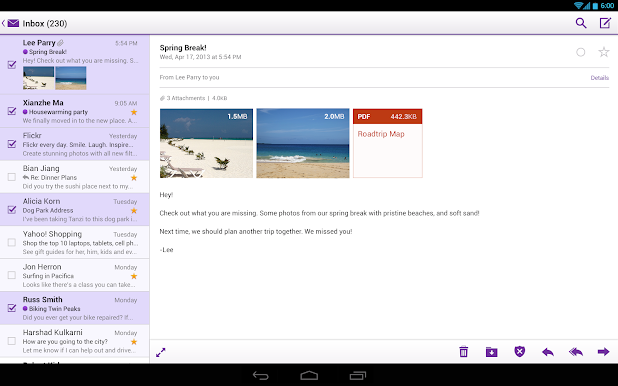
Task: Expand message to full screen
Action: click(x=161, y=352)
